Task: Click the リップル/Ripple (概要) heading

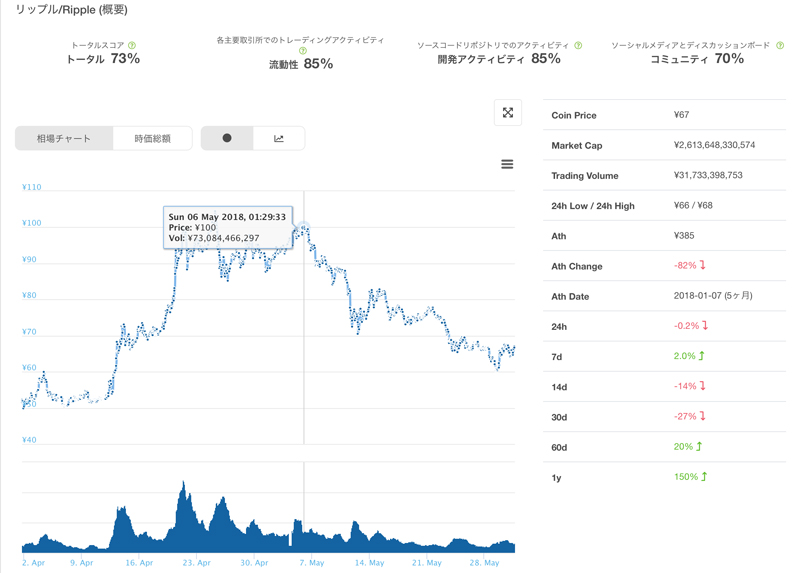Action: click(x=71, y=10)
